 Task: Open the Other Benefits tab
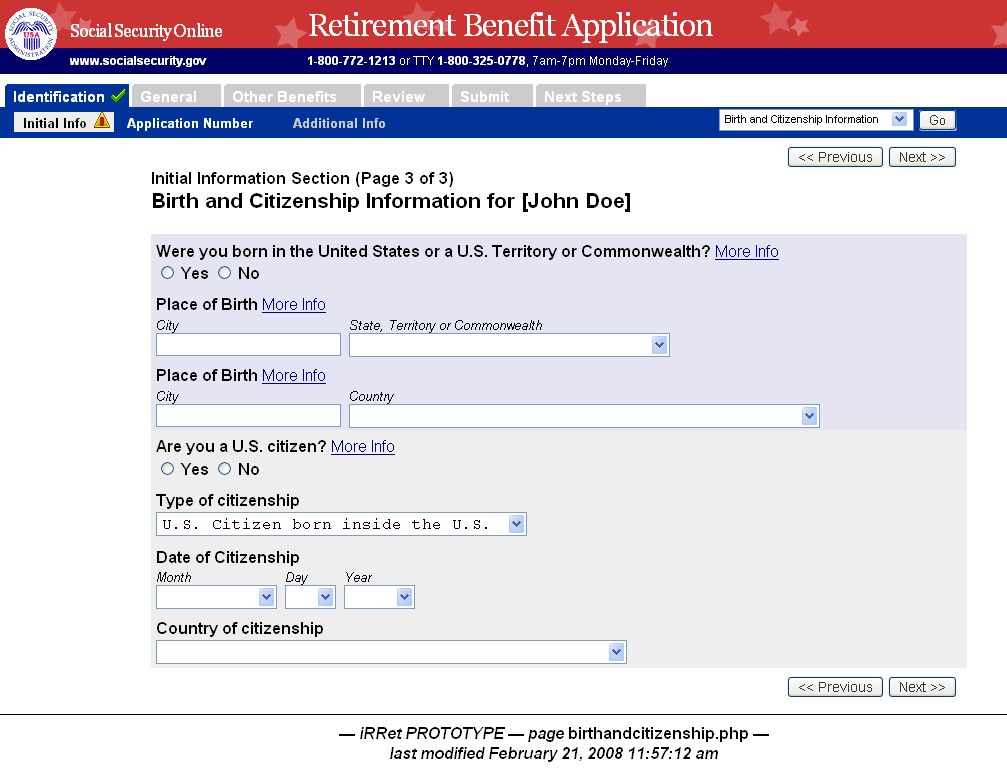pos(284,97)
